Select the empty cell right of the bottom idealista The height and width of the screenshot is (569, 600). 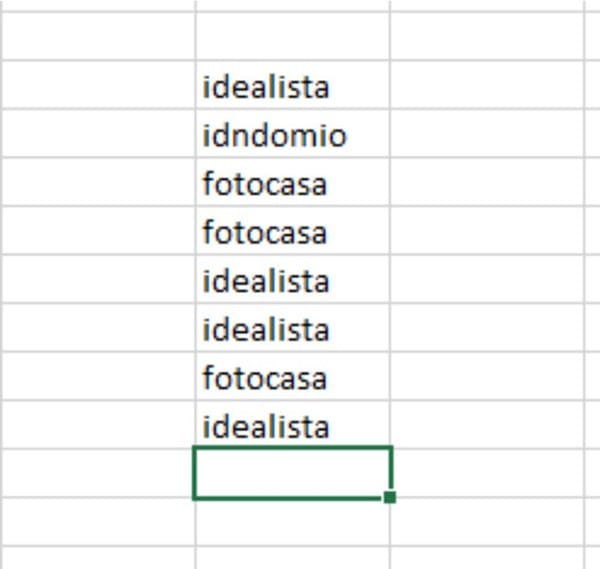tap(487, 427)
